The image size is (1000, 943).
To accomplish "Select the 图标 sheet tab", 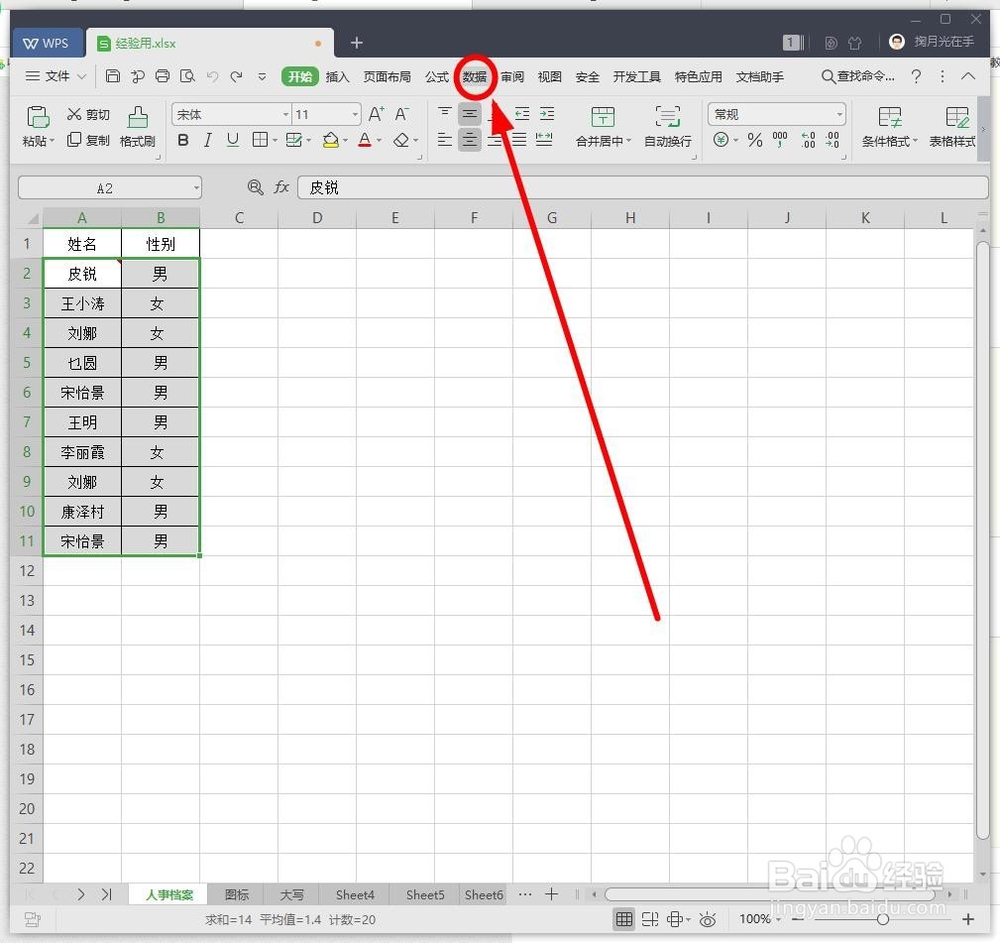I will click(x=237, y=895).
